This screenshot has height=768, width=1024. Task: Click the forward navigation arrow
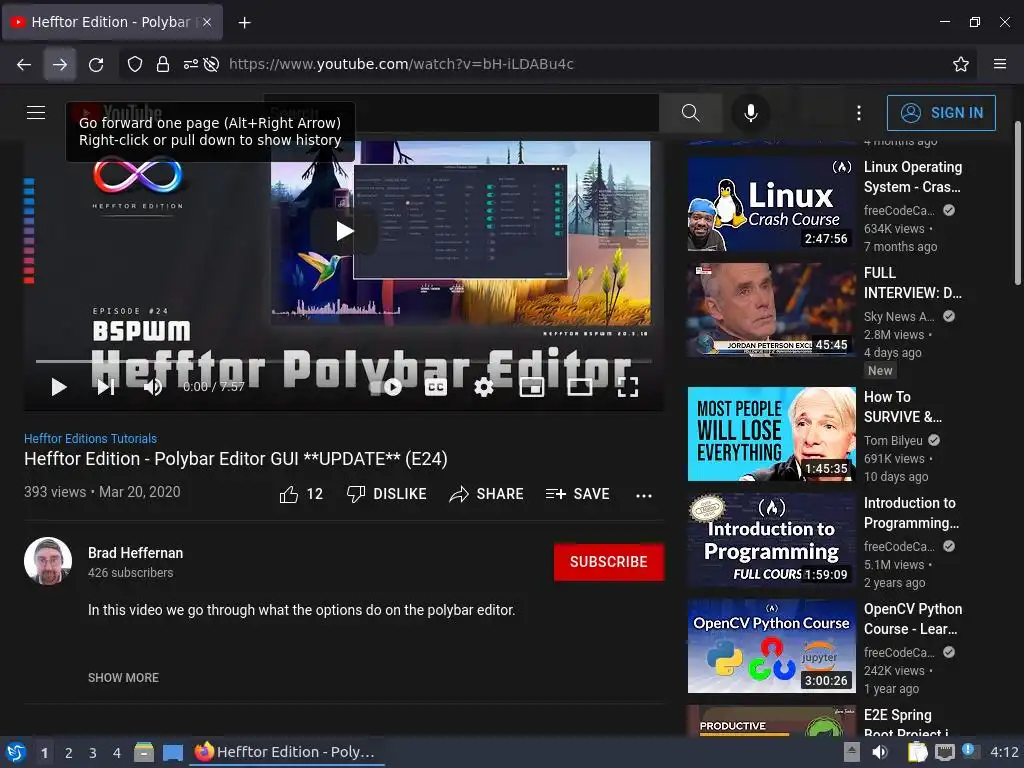click(x=59, y=64)
